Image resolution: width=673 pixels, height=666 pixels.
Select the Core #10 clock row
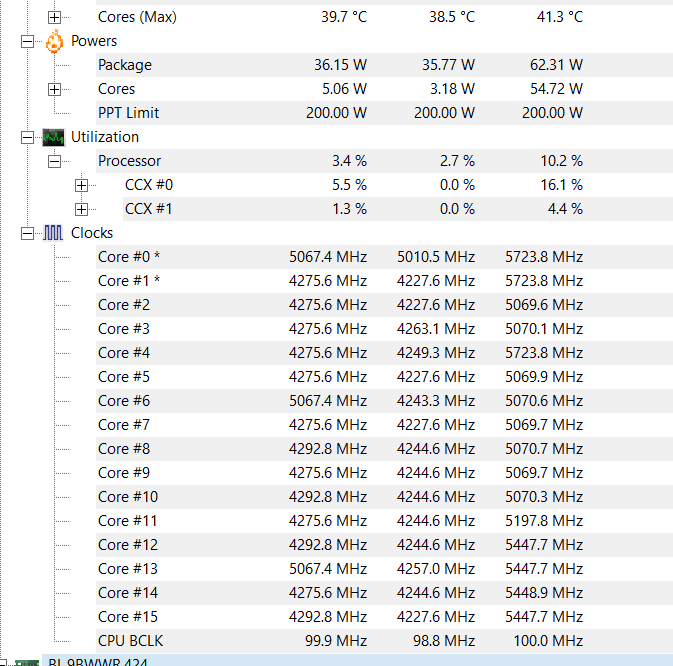(x=384, y=498)
